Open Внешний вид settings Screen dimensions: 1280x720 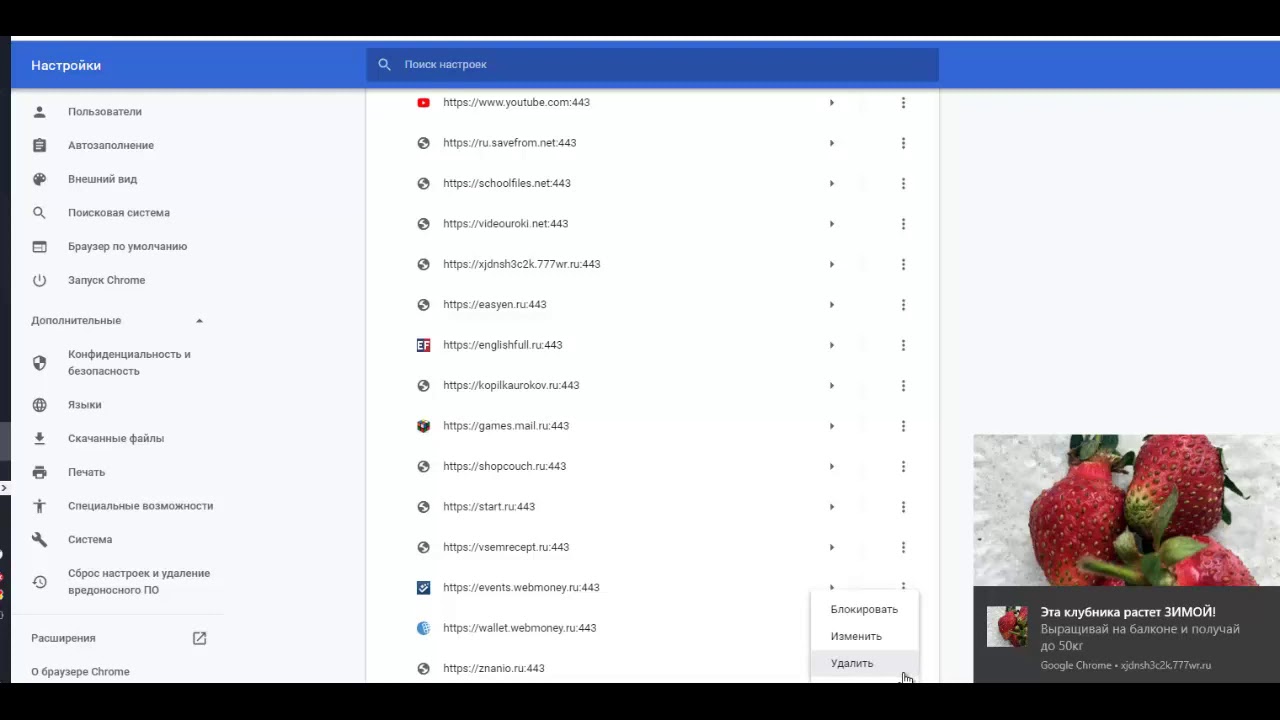102,179
